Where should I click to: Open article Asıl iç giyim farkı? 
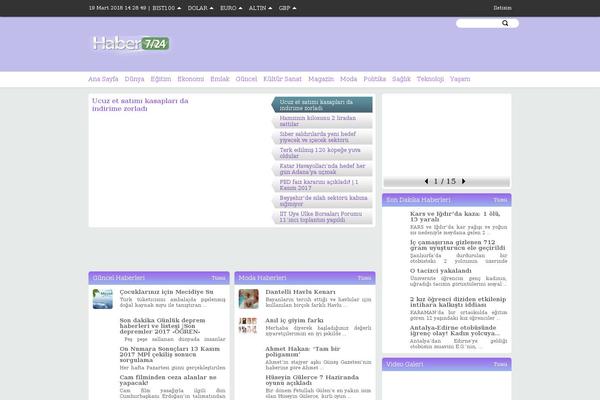click(294, 320)
